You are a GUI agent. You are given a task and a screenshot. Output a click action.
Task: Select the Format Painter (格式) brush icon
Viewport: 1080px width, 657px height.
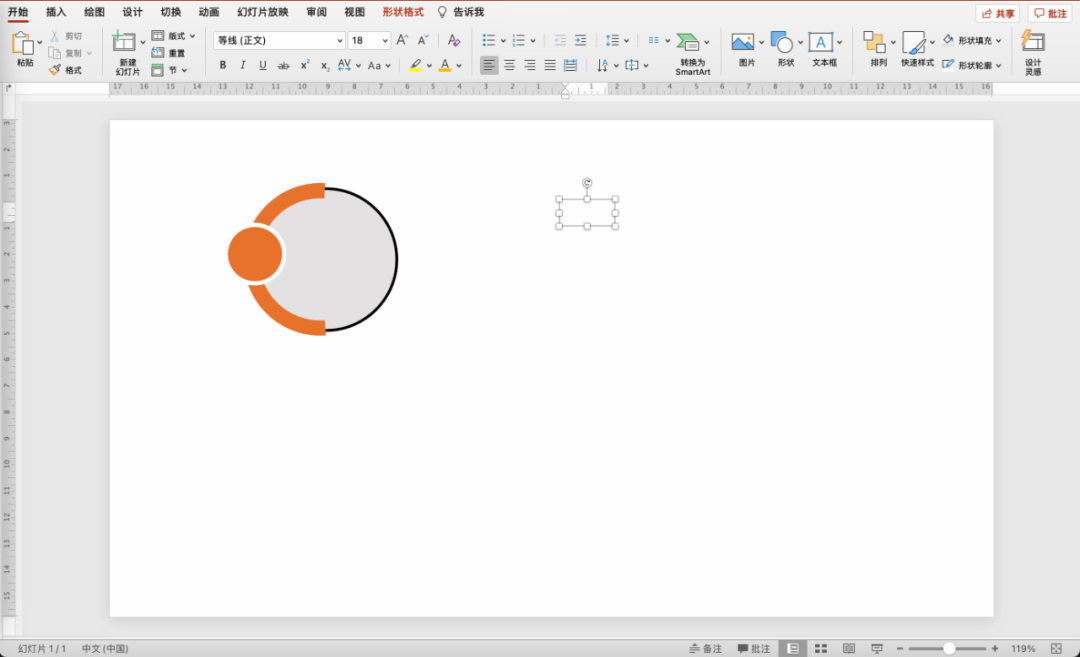(55, 70)
